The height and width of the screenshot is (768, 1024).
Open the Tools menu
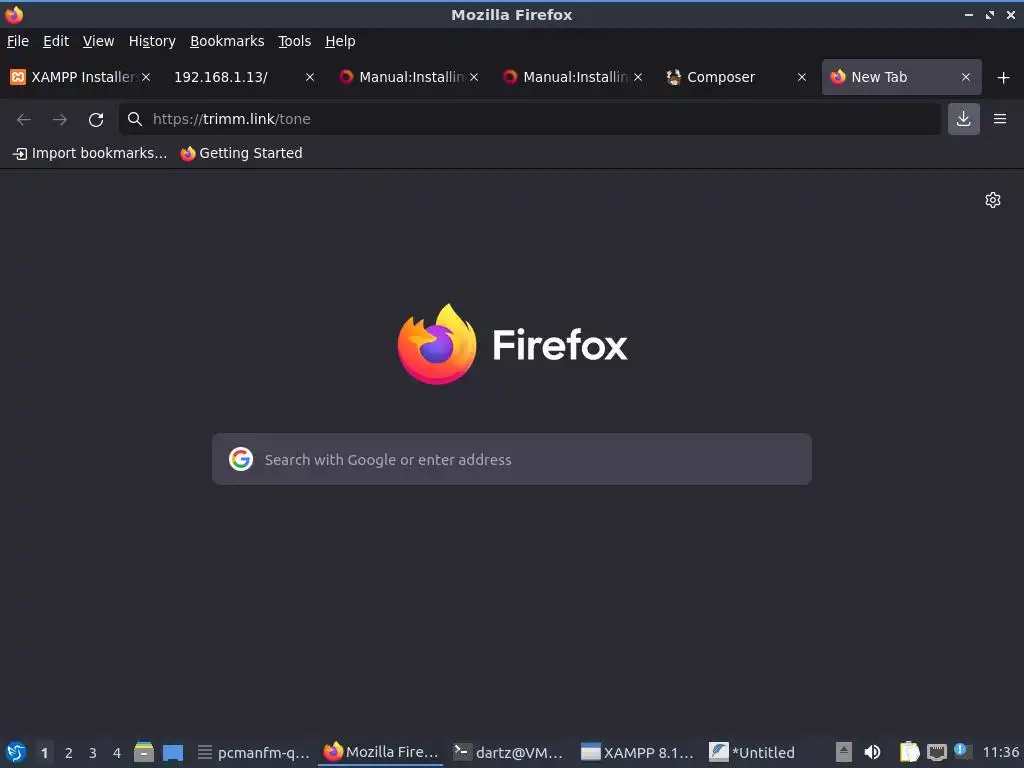click(x=295, y=41)
